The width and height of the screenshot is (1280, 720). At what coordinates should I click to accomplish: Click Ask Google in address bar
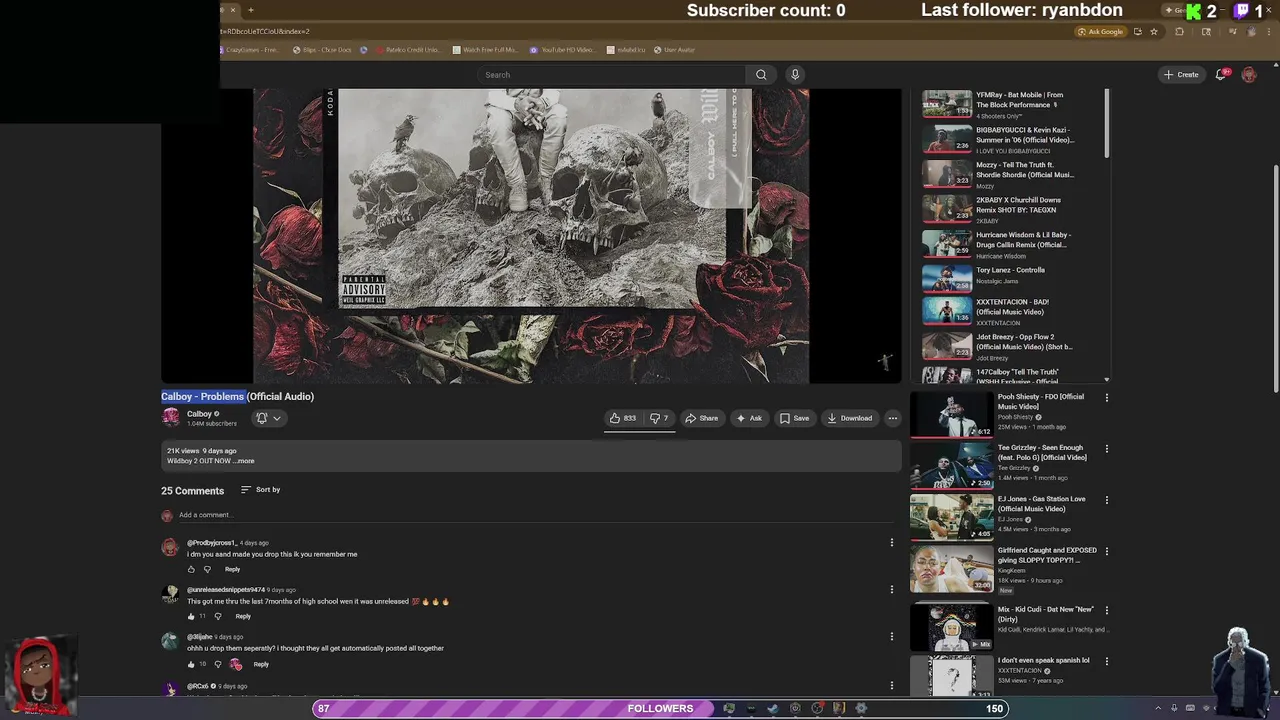pyautogui.click(x=1100, y=32)
